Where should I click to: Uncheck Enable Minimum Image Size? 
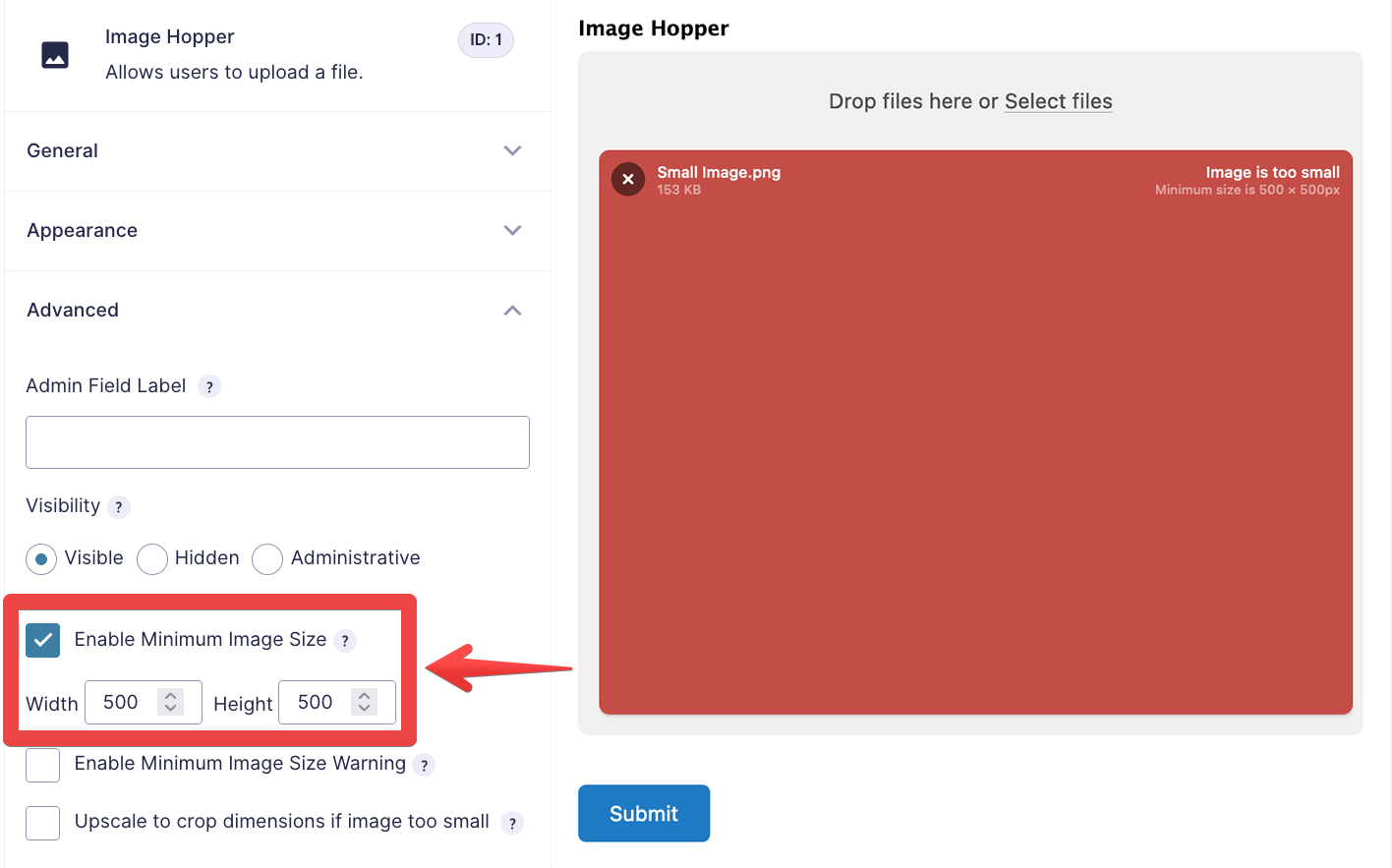point(42,640)
